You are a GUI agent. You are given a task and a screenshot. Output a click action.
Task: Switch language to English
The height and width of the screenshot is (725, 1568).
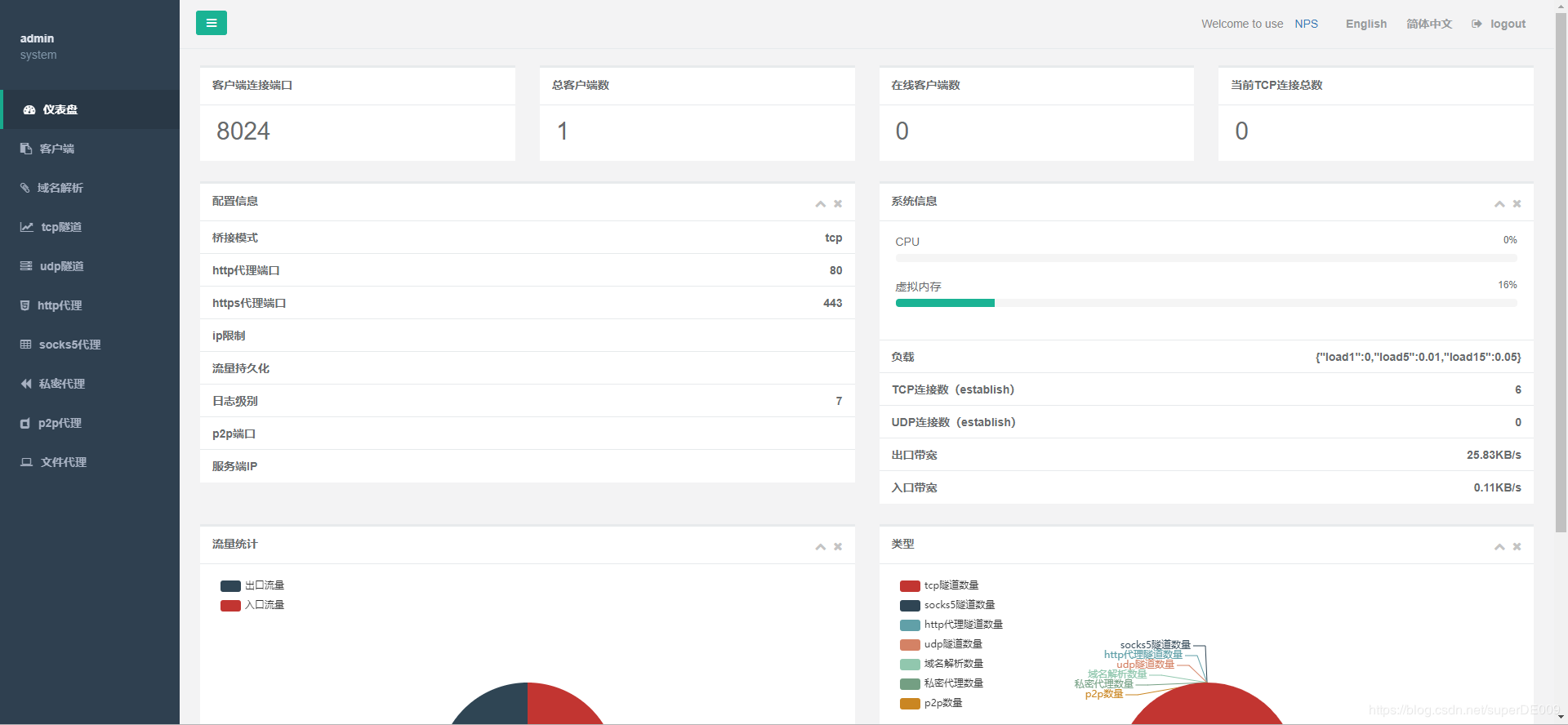pyautogui.click(x=1365, y=24)
